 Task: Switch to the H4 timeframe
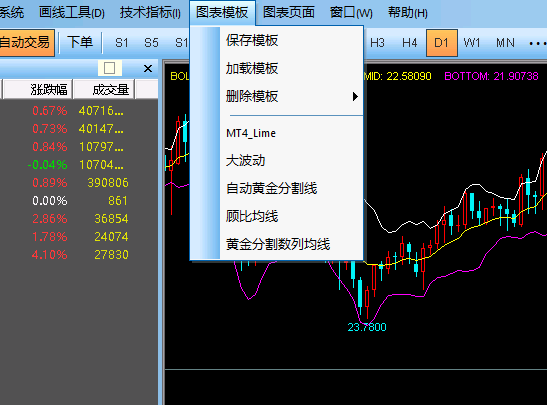coord(410,43)
